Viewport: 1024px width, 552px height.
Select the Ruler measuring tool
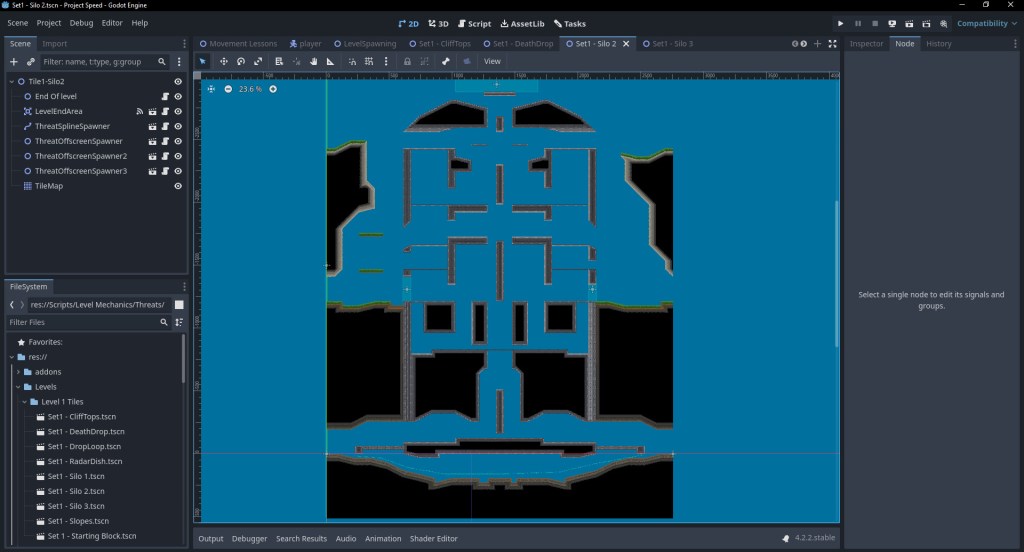coord(330,61)
